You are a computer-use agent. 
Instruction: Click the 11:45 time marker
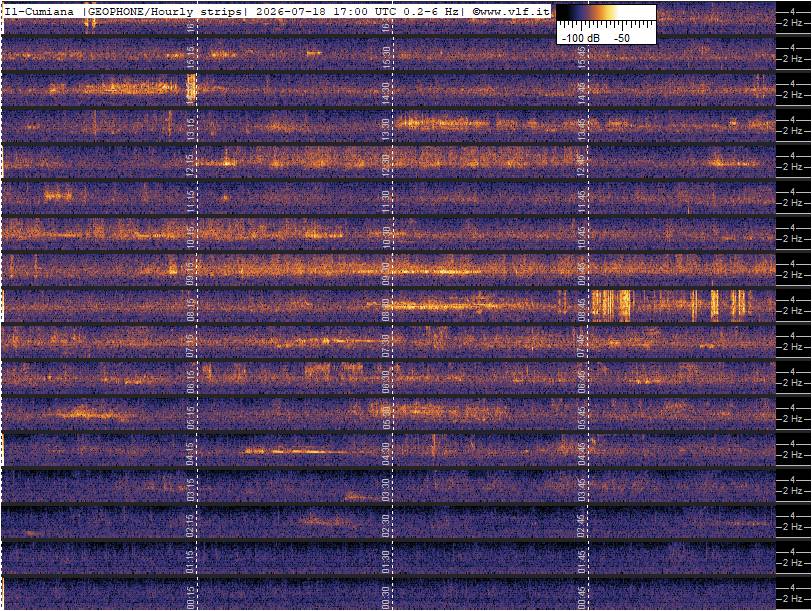[x=582, y=202]
